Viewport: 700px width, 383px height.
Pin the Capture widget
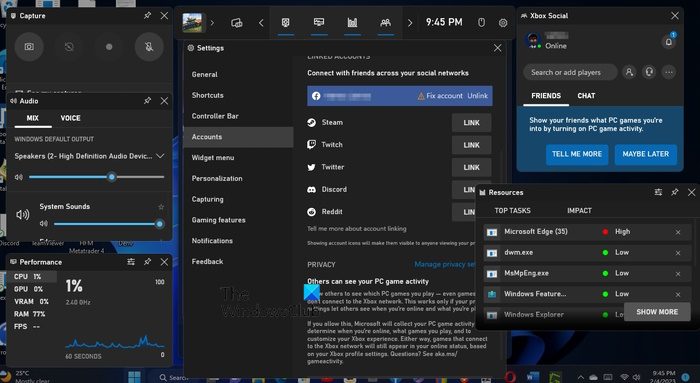147,15
